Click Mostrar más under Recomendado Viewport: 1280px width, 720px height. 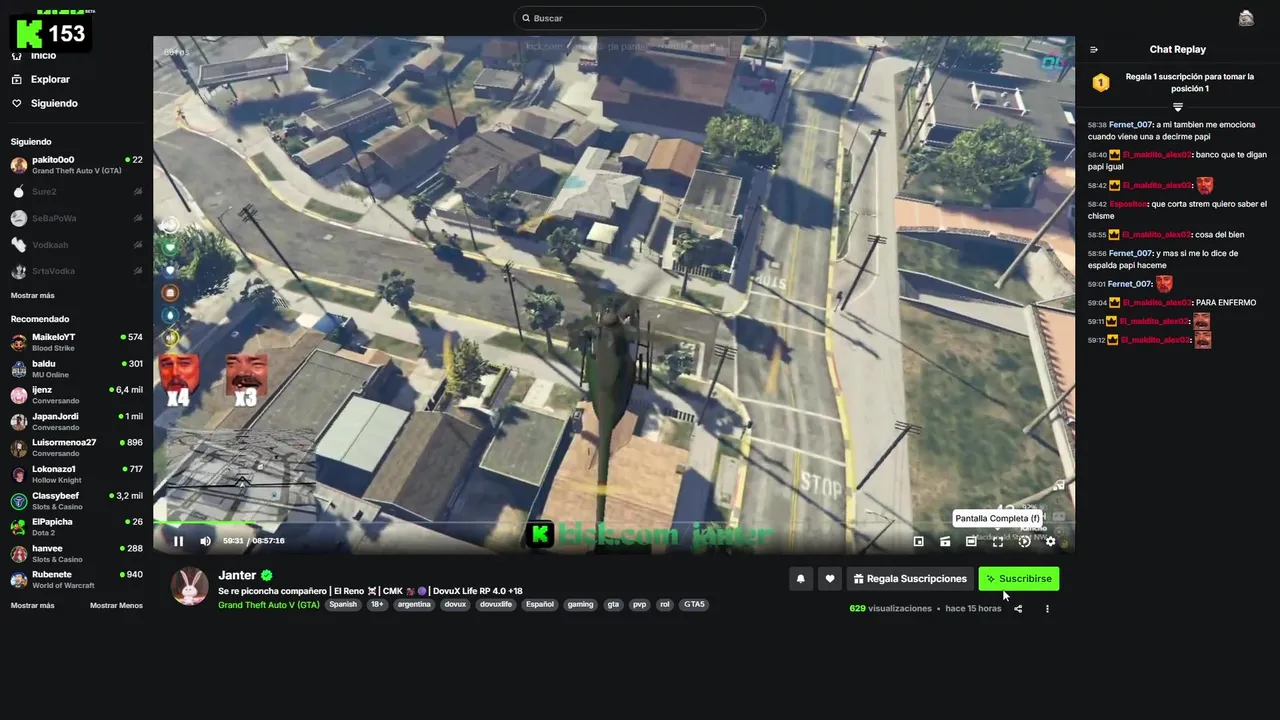(x=33, y=606)
